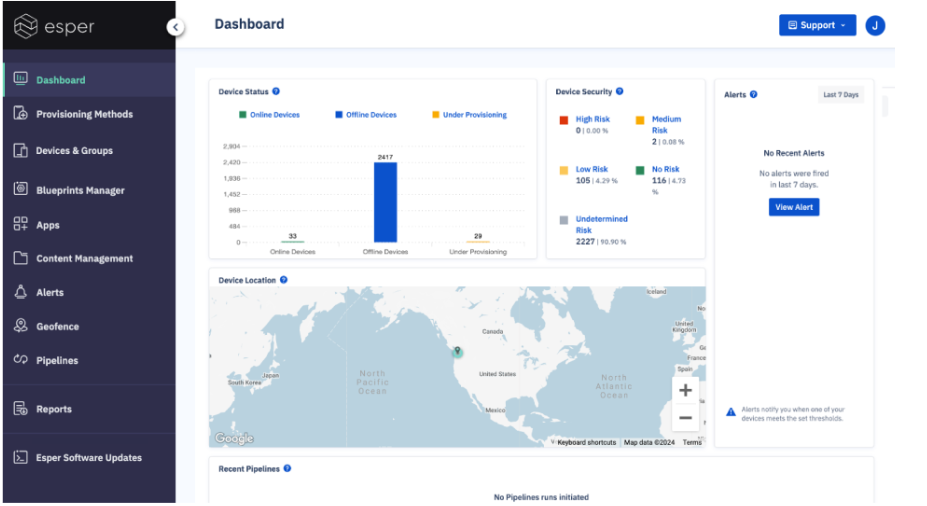
Task: Zoom in on the map
Action: (685, 390)
